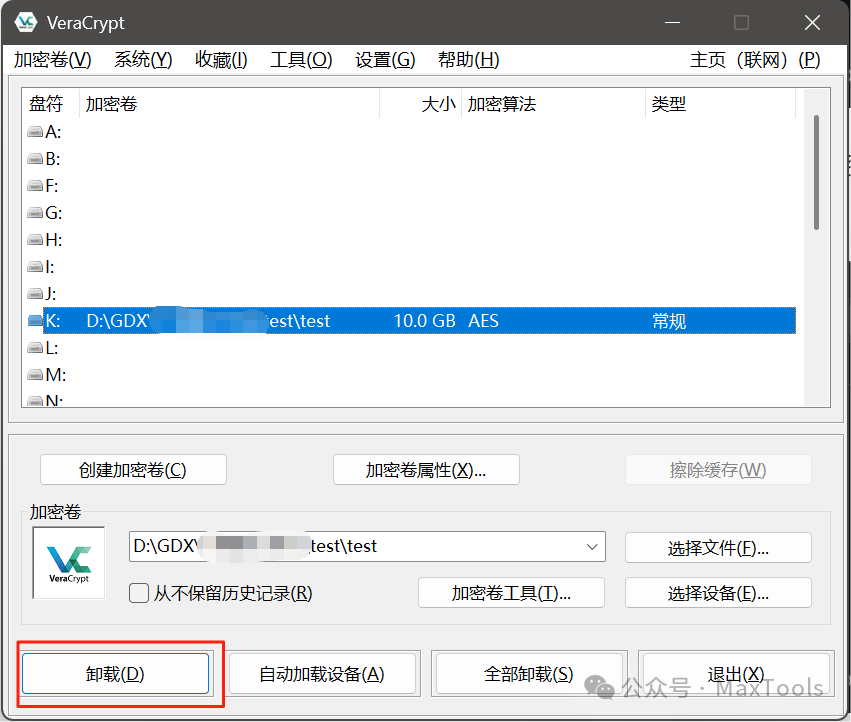Click the mounted K: drive icon
The height and width of the screenshot is (722, 851).
point(35,321)
